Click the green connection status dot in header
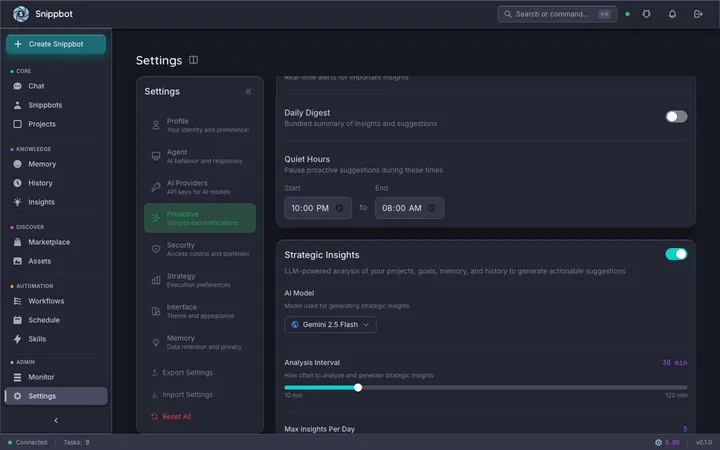Screen dimensions: 720x450 click(627, 14)
